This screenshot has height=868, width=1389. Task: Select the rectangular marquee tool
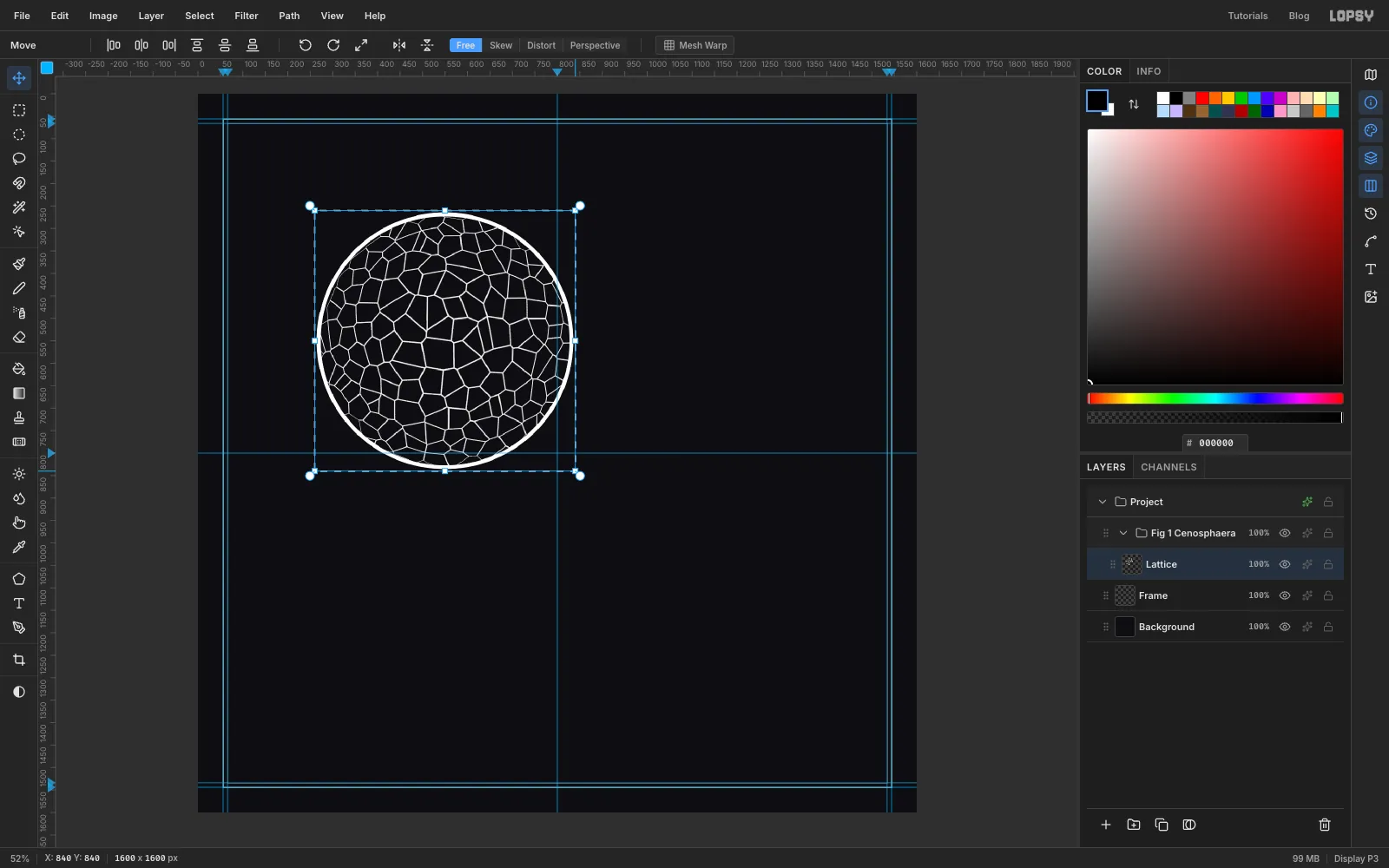click(x=19, y=110)
